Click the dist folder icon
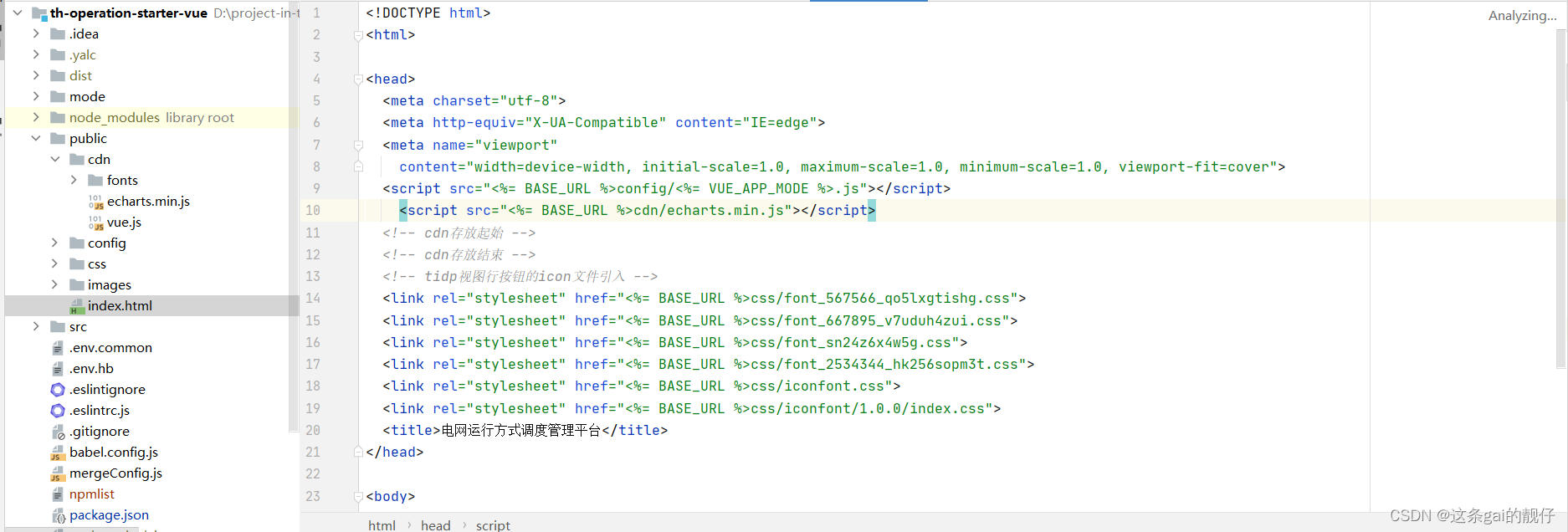The height and width of the screenshot is (532, 1568). [58, 75]
